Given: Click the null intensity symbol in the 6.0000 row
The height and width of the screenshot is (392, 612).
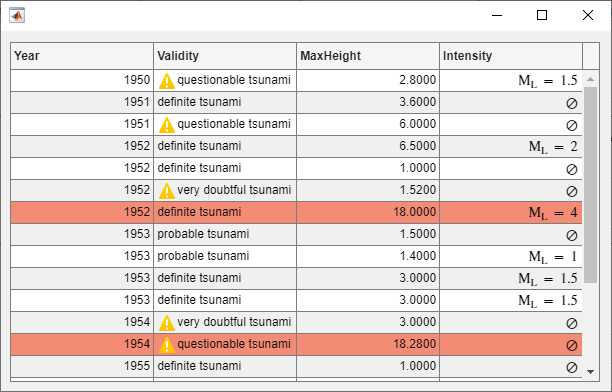Looking at the screenshot, I should (571, 125).
